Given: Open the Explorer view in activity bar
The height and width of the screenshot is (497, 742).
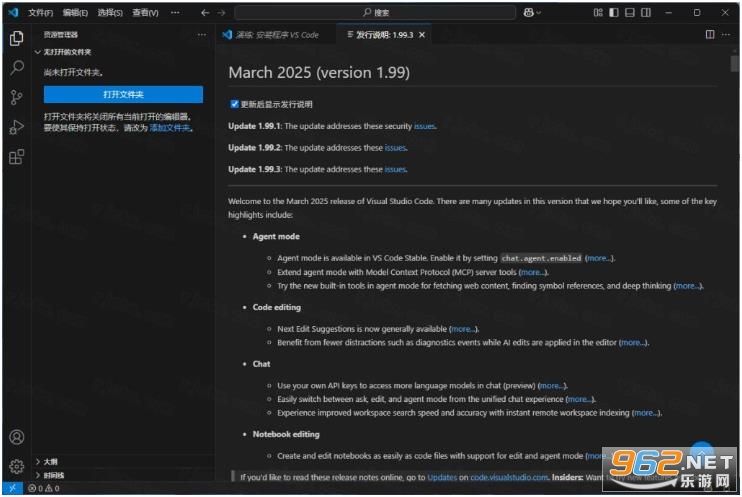Looking at the screenshot, I should pos(17,38).
